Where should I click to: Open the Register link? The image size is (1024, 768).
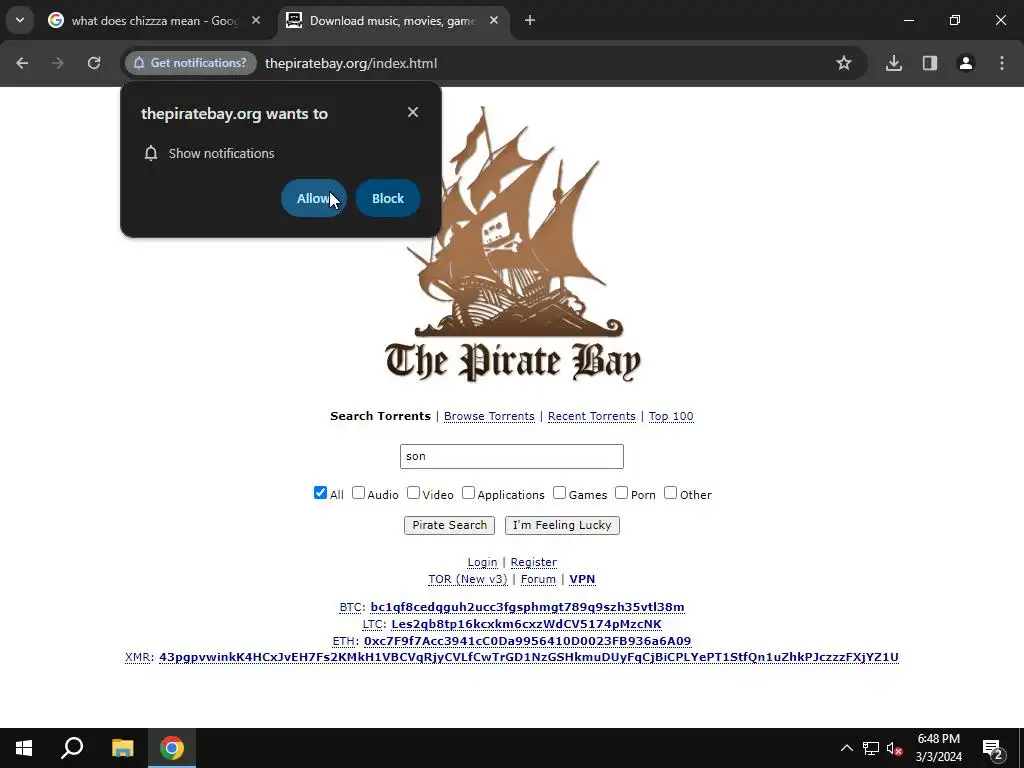pyautogui.click(x=534, y=562)
